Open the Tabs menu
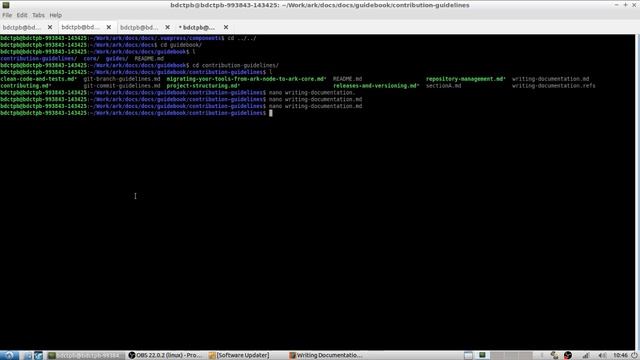The width and height of the screenshot is (640, 360). (x=38, y=15)
